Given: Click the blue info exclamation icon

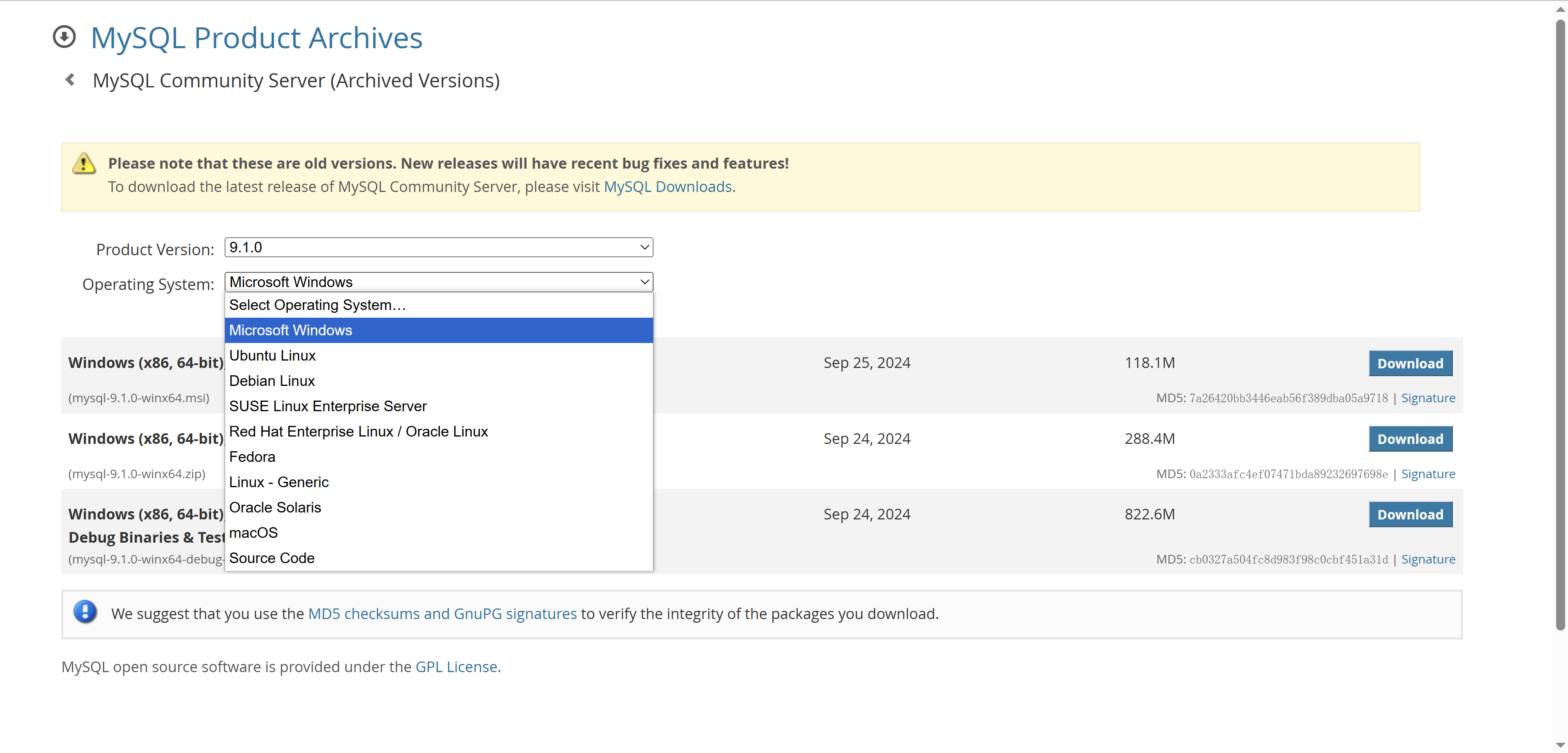Looking at the screenshot, I should (x=85, y=612).
